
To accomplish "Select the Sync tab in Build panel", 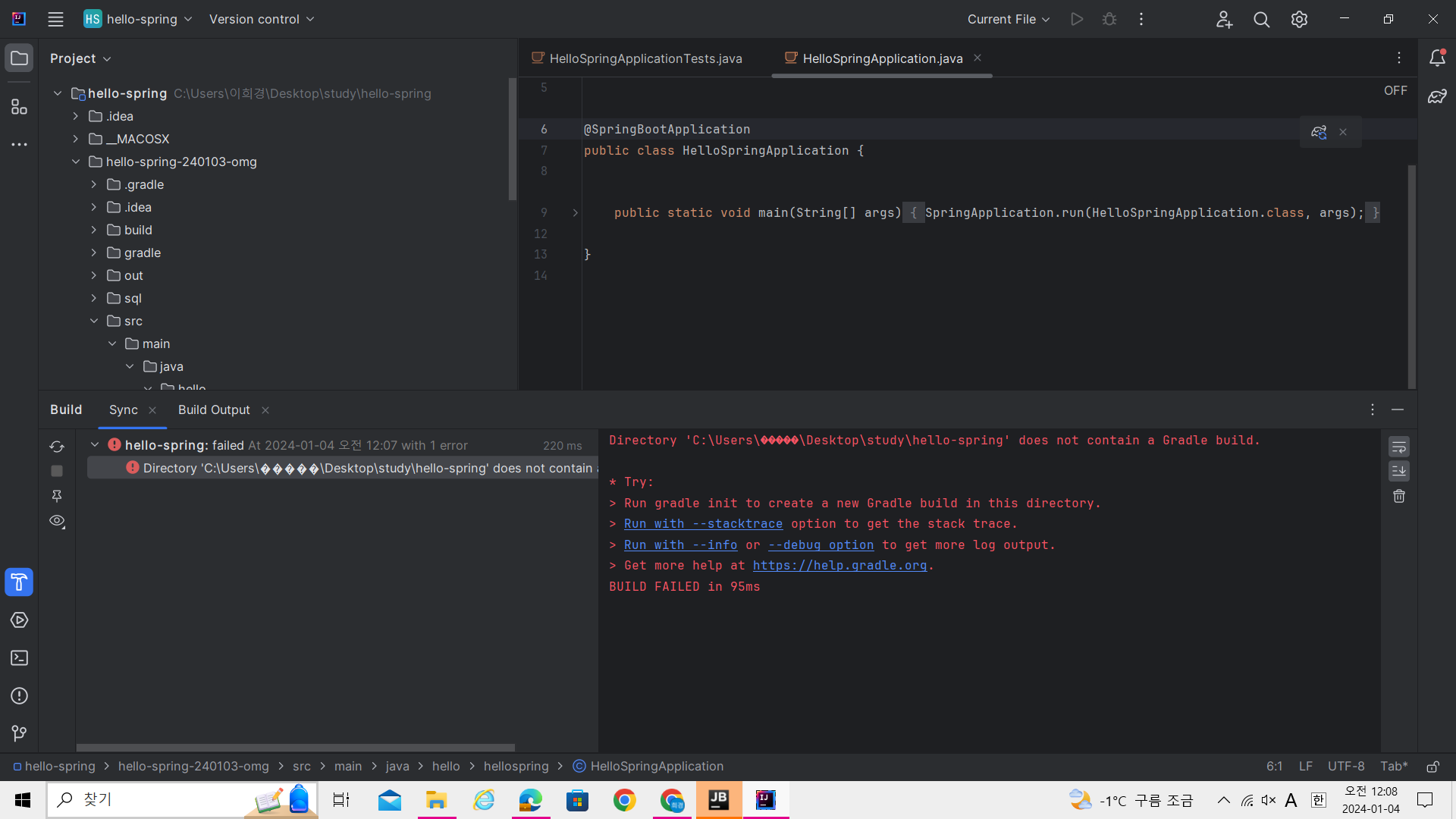I will pos(124,409).
